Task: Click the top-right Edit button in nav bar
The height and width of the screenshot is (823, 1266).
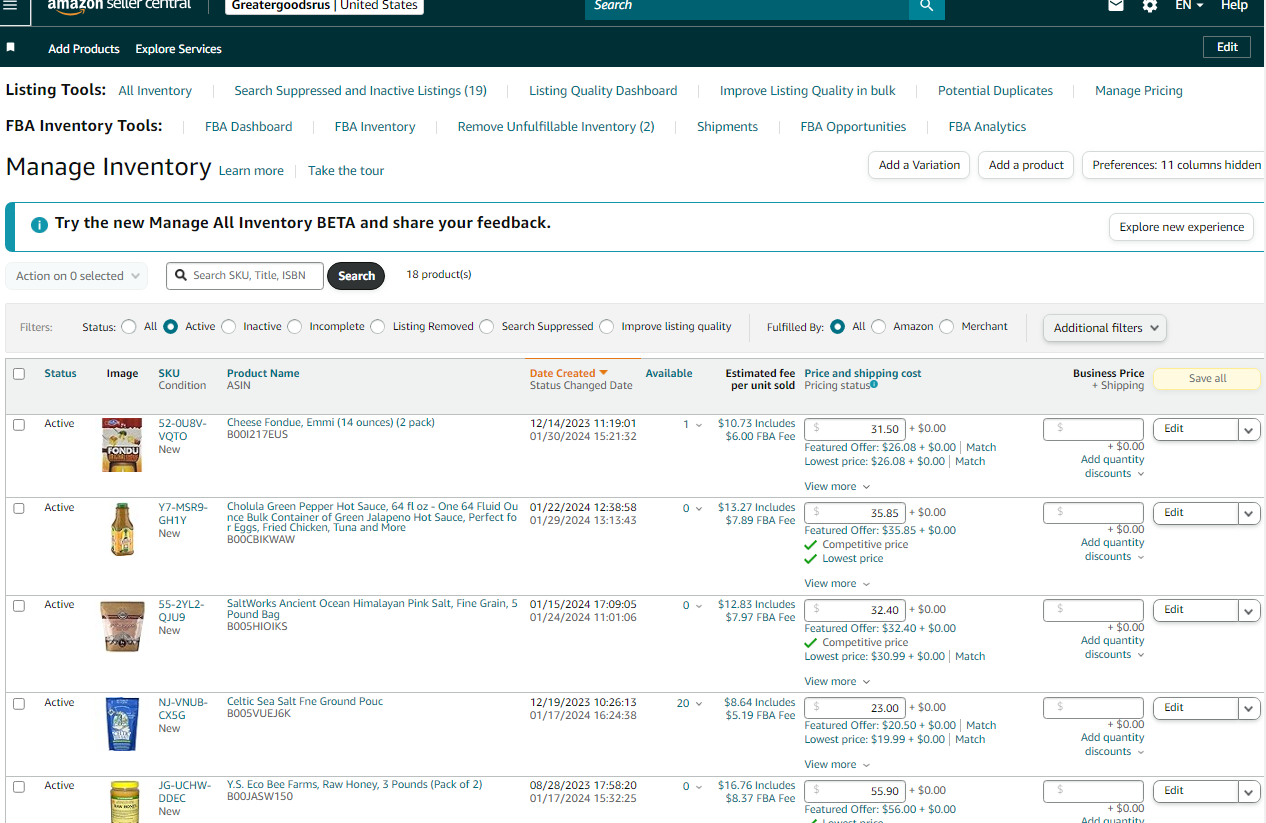Action: (1227, 47)
